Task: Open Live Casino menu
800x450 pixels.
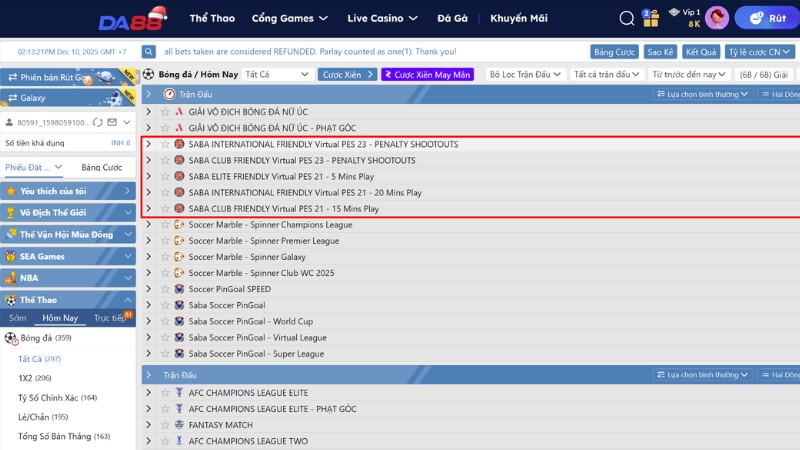Action: point(382,18)
